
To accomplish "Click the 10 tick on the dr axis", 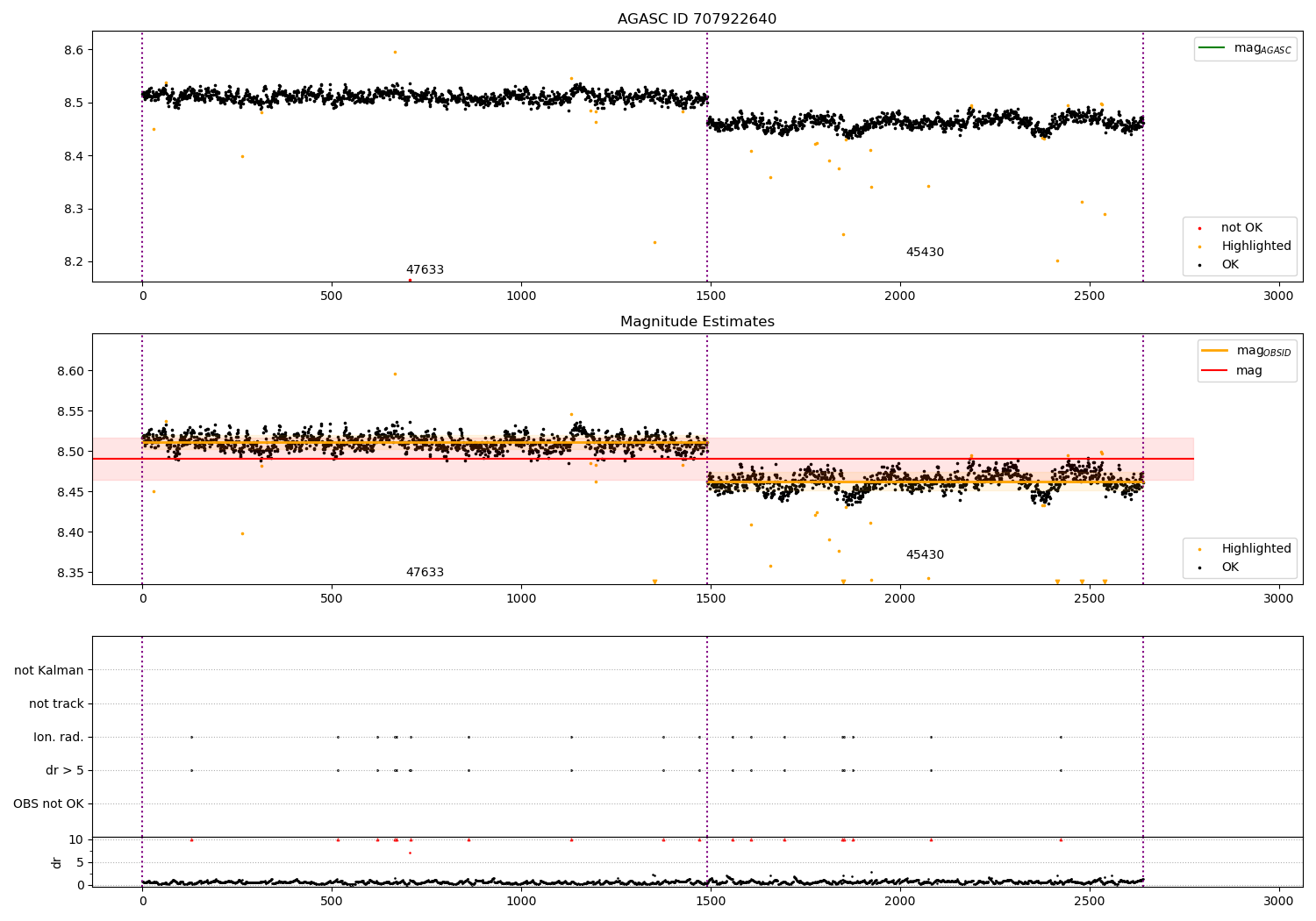I will click(x=75, y=840).
